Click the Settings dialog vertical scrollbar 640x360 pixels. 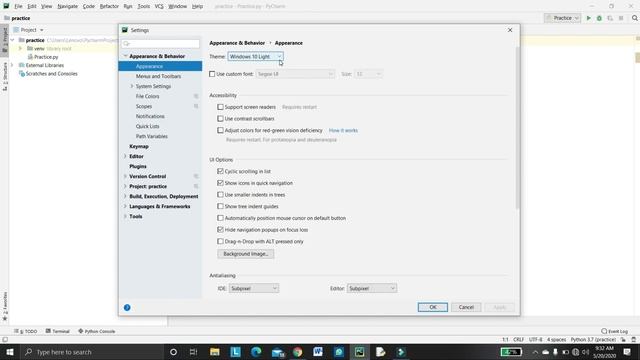coord(518,127)
